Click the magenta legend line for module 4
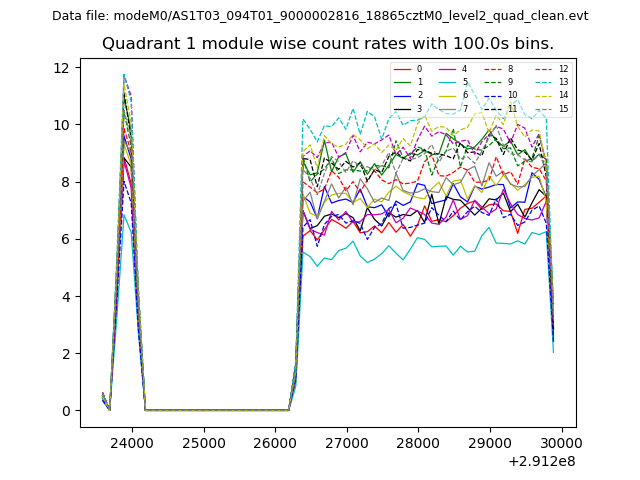The height and width of the screenshot is (480, 640). (x=447, y=69)
